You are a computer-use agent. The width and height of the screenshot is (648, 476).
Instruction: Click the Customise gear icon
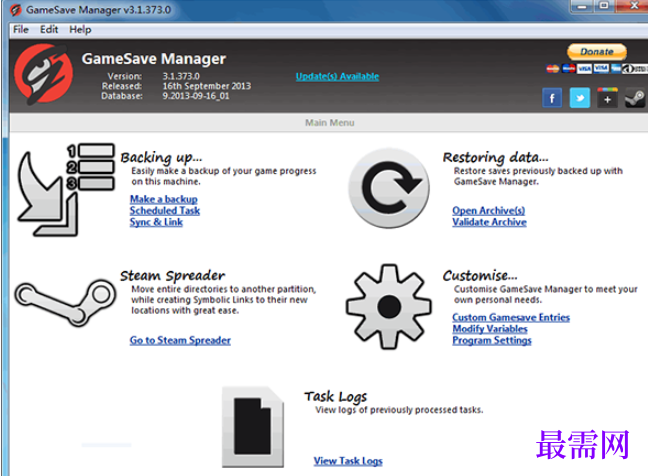pos(389,307)
